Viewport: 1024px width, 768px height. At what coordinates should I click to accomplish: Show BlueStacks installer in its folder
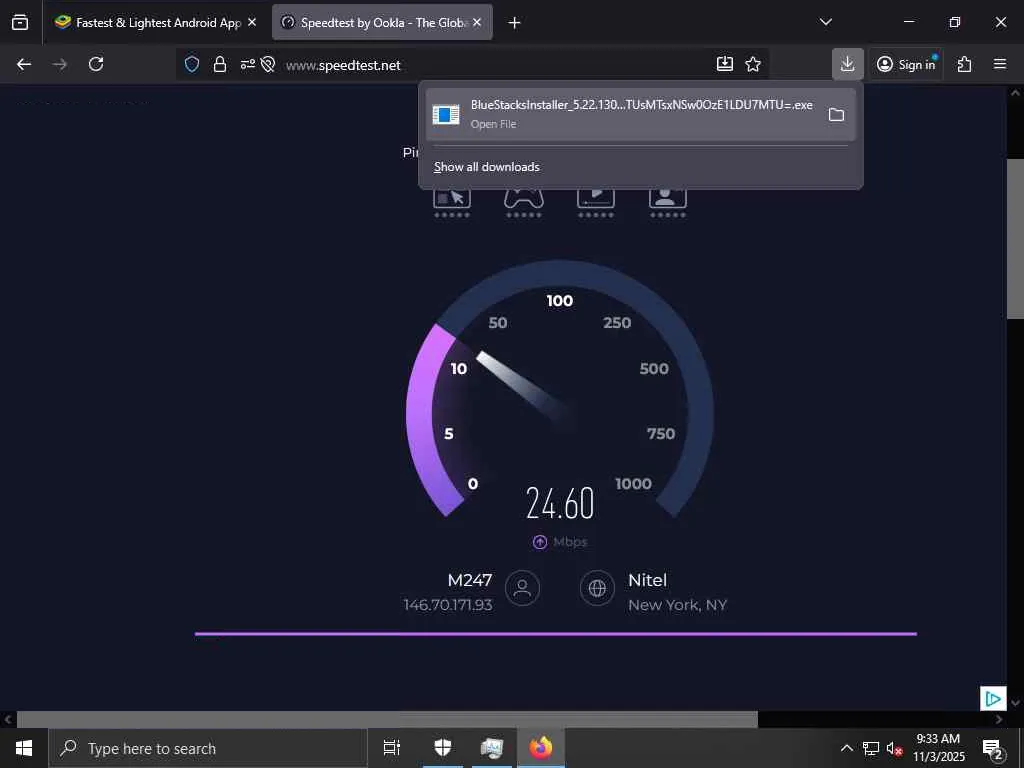click(836, 115)
